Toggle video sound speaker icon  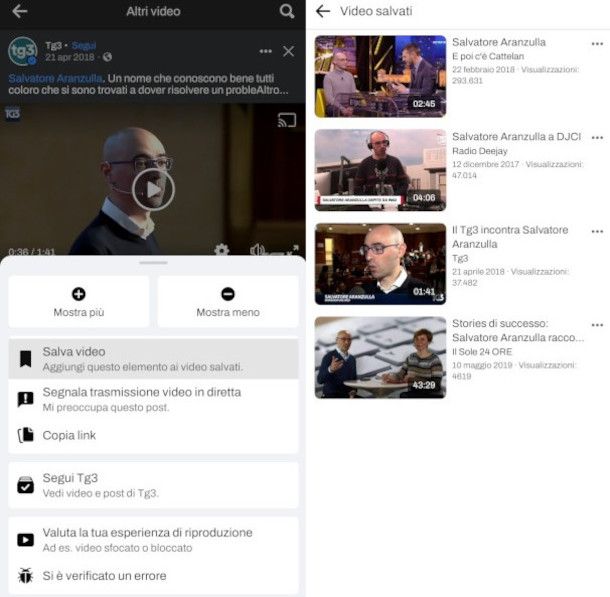pyautogui.click(x=257, y=250)
